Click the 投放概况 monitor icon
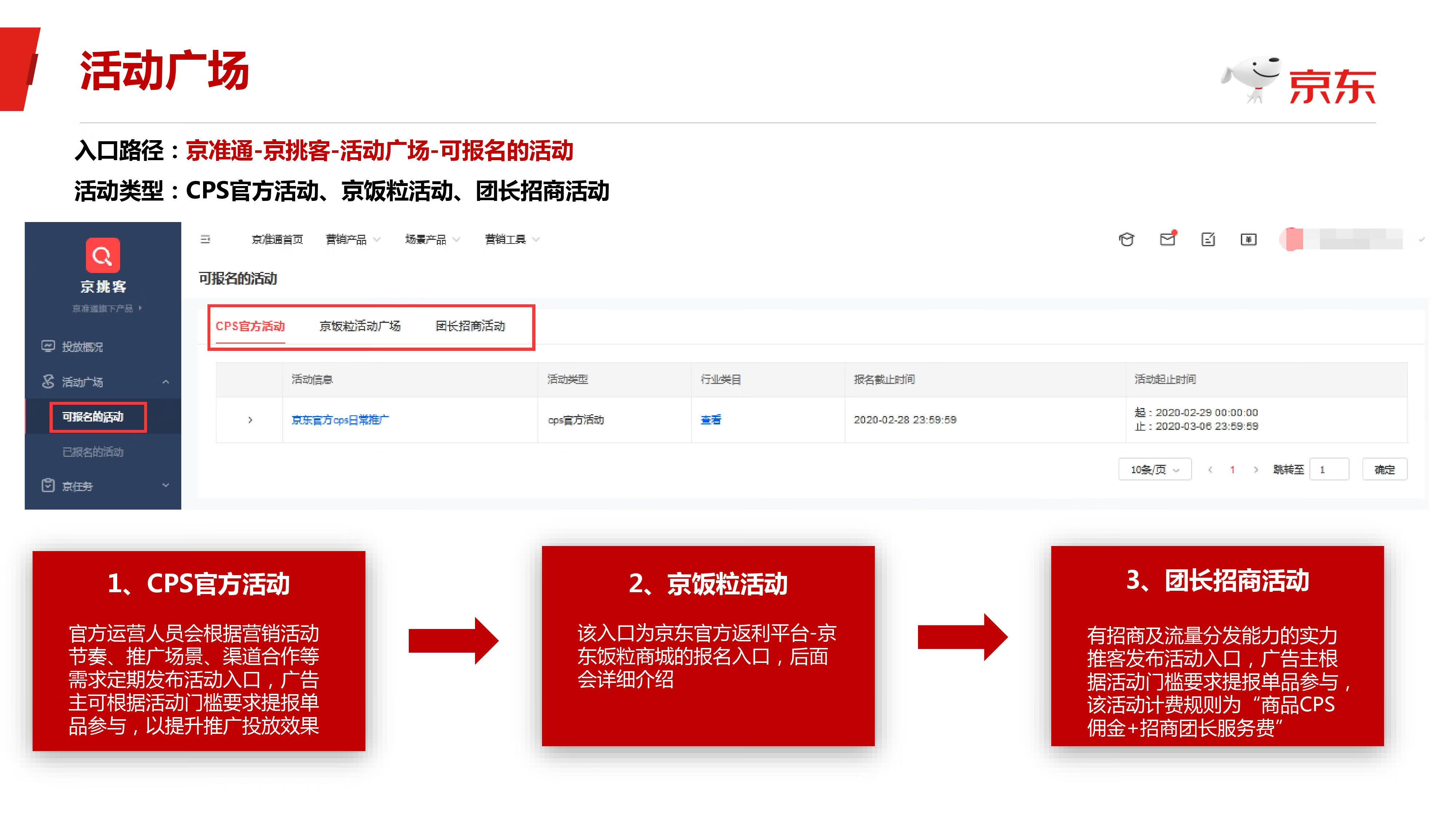Image resolution: width=1456 pixels, height=819 pixels. (x=48, y=346)
